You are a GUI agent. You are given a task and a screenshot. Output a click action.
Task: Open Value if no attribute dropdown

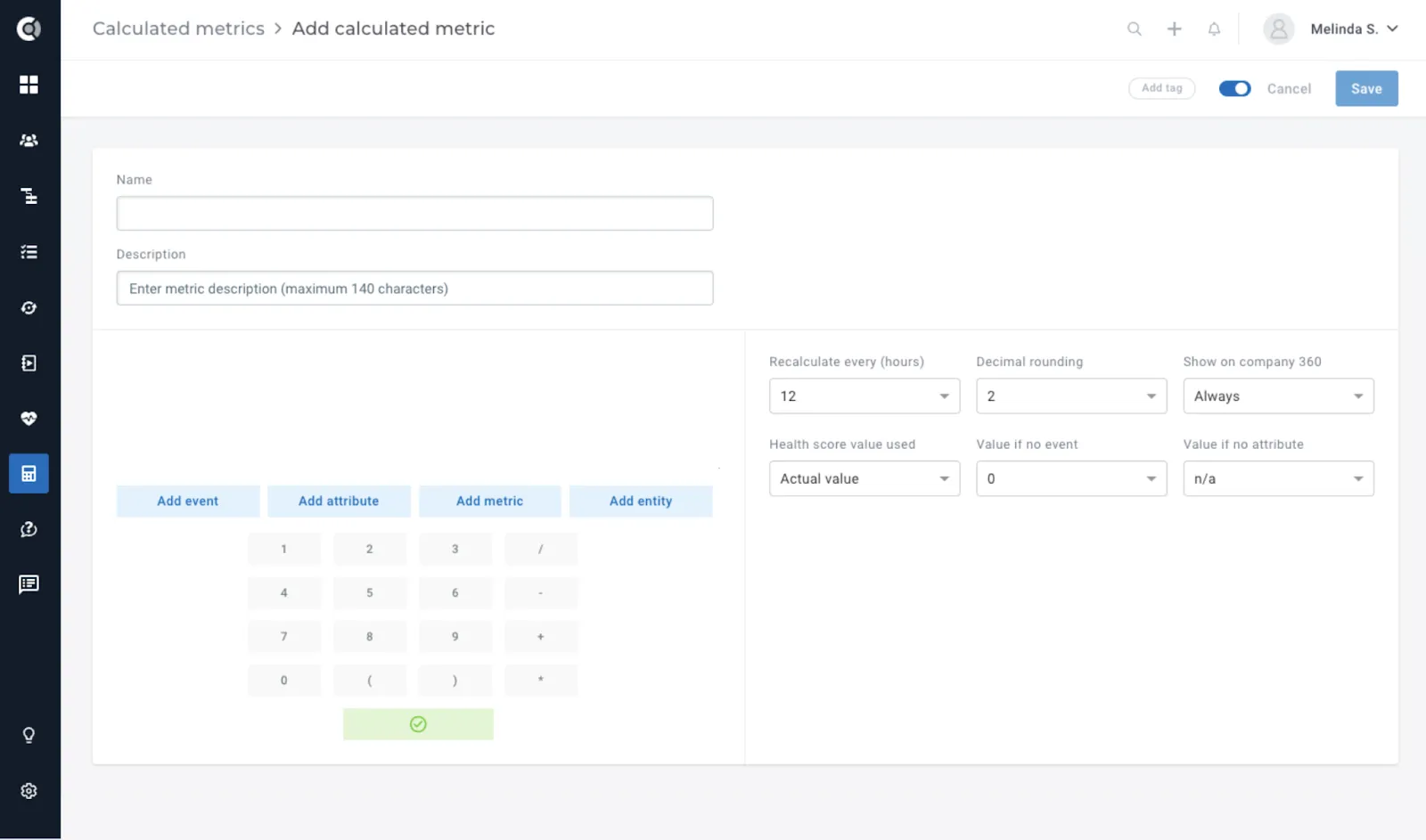(x=1278, y=478)
